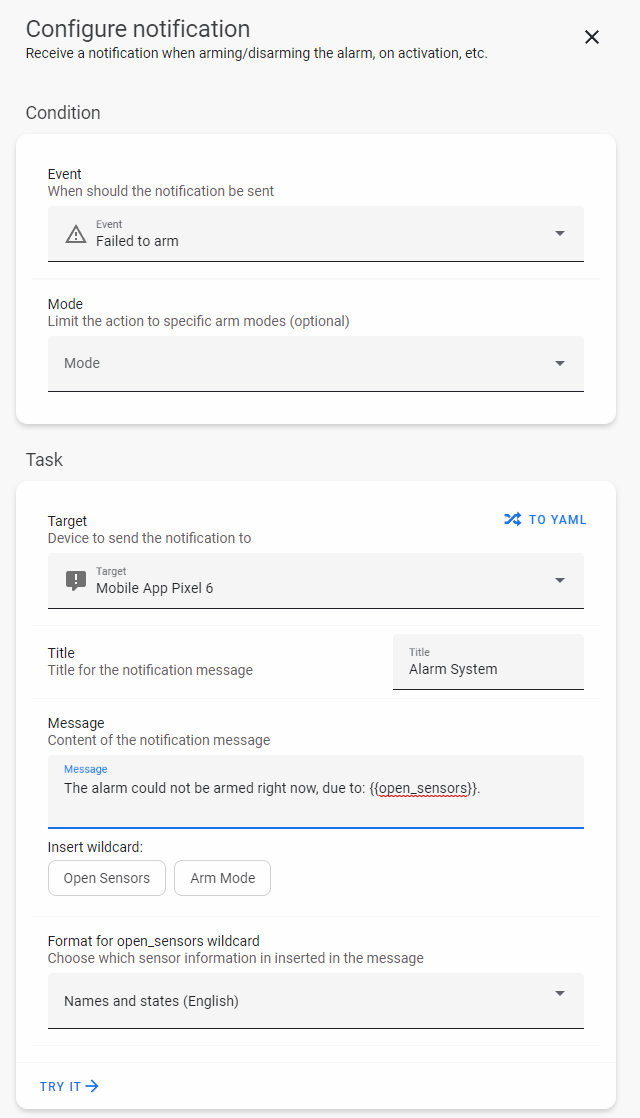Click the warning triangle icon beside Event
The height and width of the screenshot is (1118, 640).
tap(76, 234)
